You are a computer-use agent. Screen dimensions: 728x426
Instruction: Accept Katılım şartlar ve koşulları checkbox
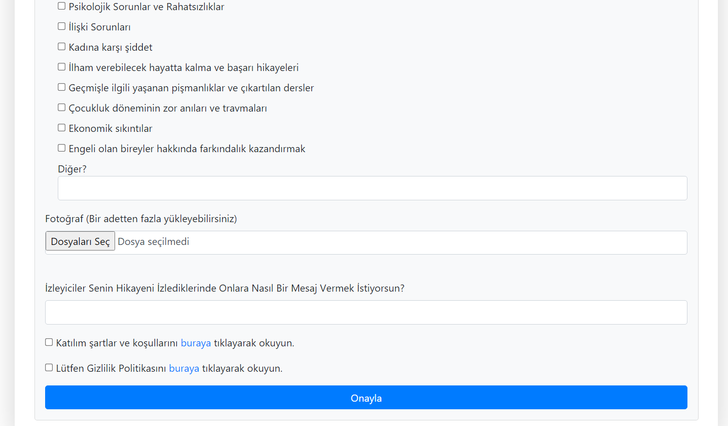point(49,342)
